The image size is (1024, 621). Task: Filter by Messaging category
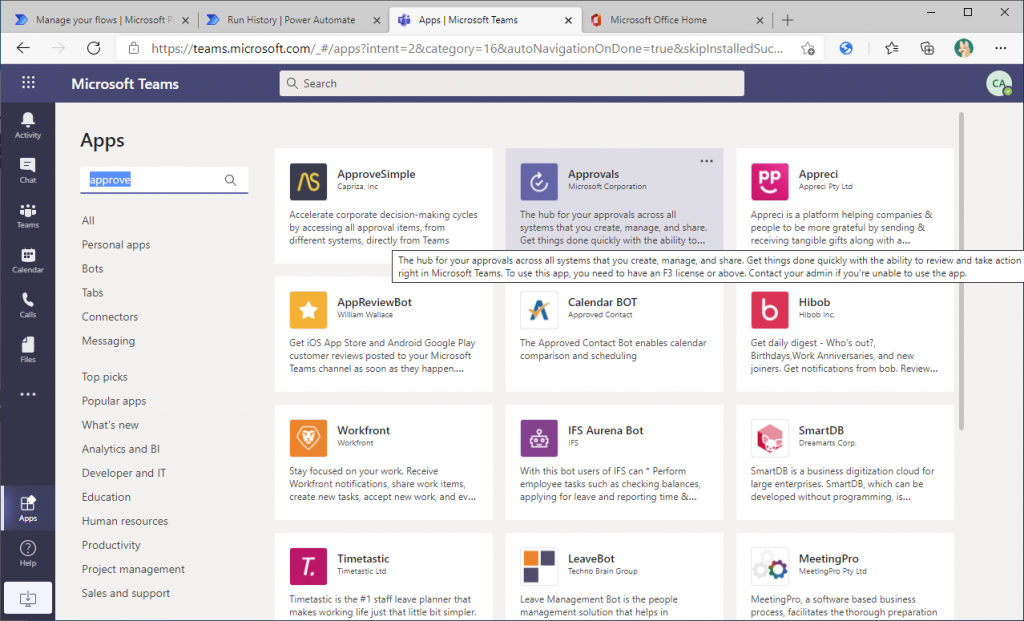tap(108, 341)
